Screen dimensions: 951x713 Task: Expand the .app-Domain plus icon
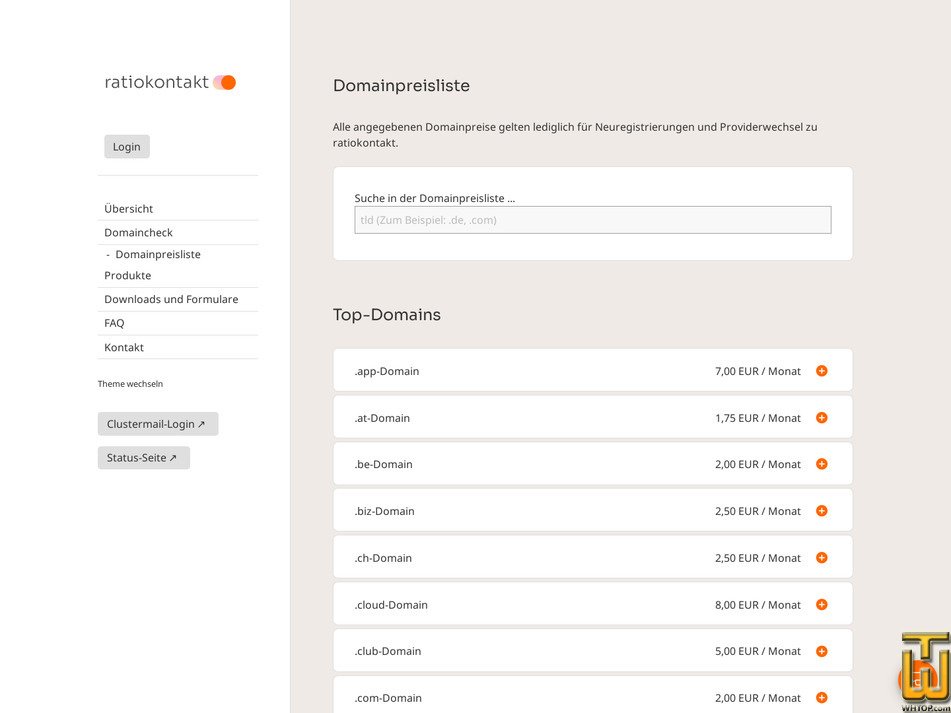coord(821,370)
